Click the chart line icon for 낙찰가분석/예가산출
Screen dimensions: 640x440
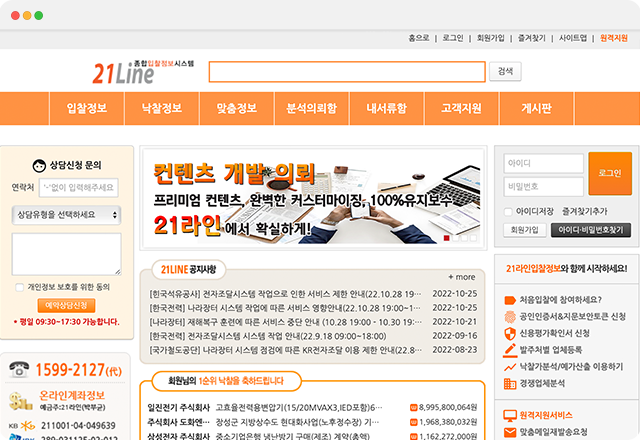510,367
